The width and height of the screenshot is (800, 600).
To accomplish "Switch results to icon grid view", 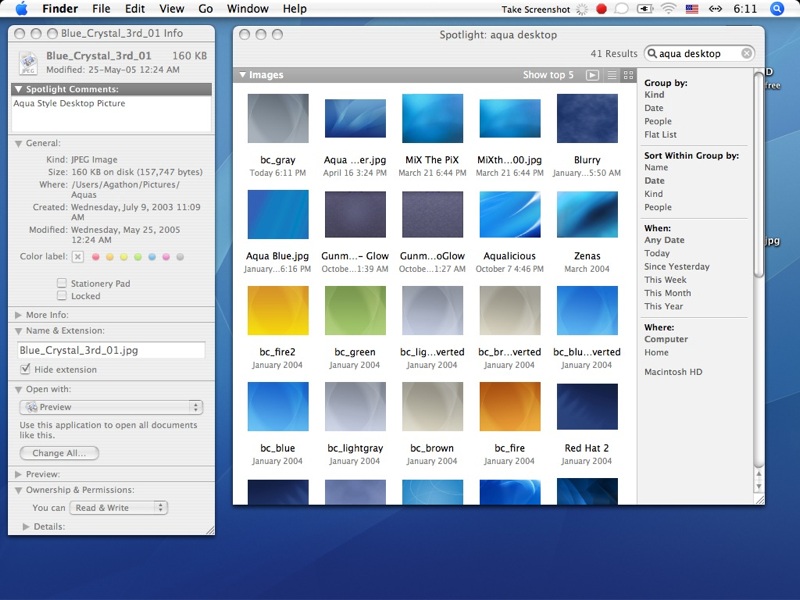I will tap(629, 75).
